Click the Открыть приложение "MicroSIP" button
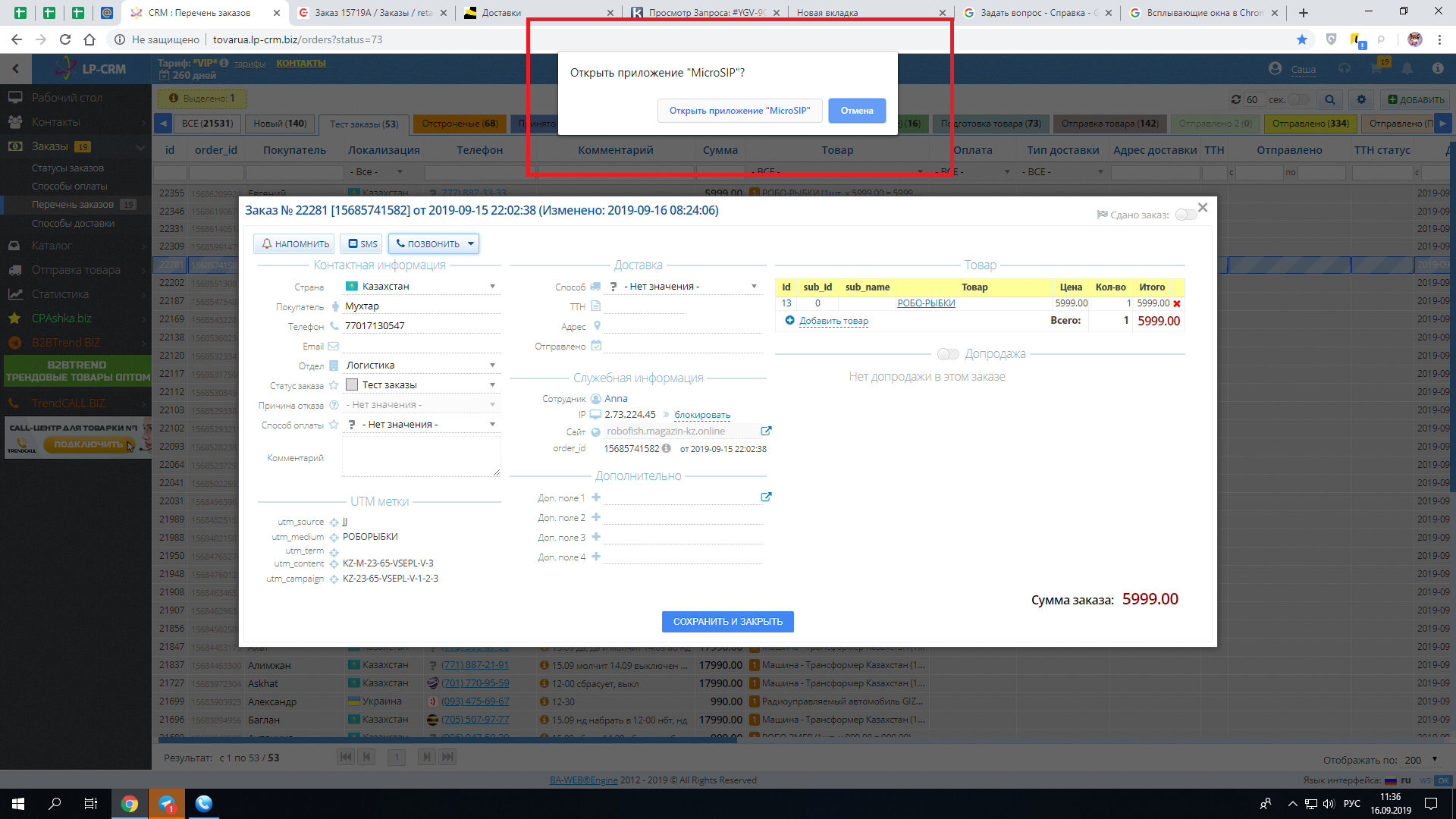Screen dimensions: 1456x819 coord(739,111)
